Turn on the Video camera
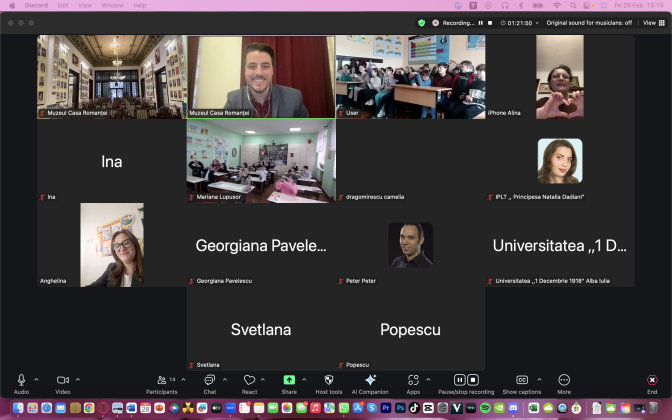This screenshot has height=420, width=672. click(62, 380)
